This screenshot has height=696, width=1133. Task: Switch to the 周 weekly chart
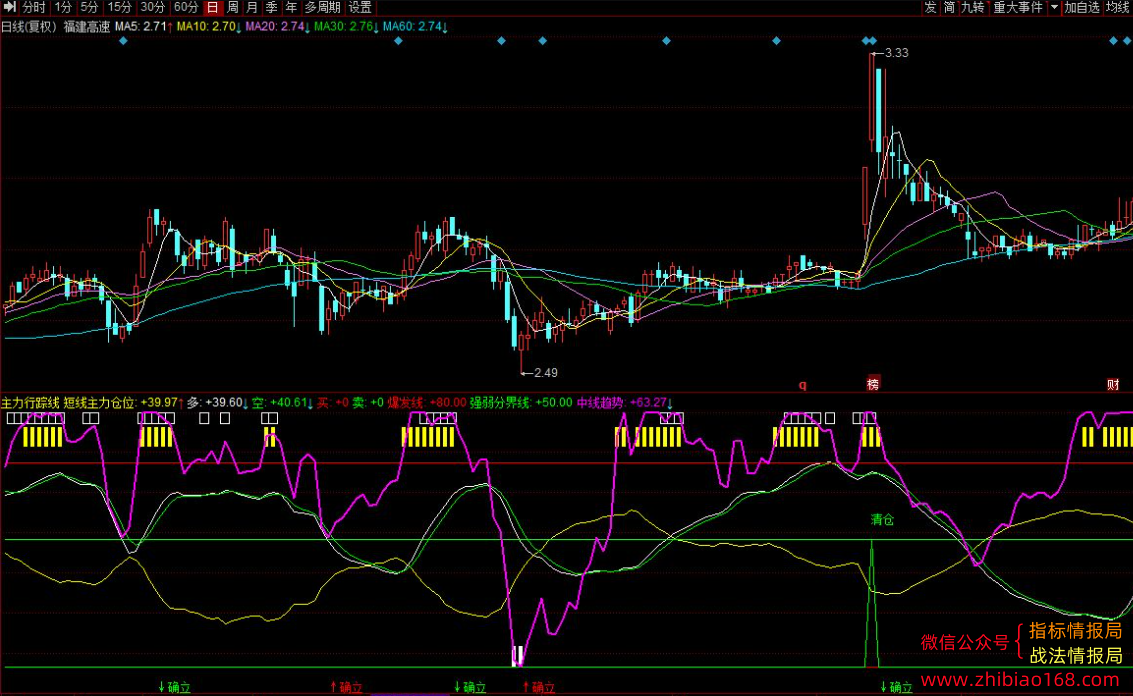(233, 7)
